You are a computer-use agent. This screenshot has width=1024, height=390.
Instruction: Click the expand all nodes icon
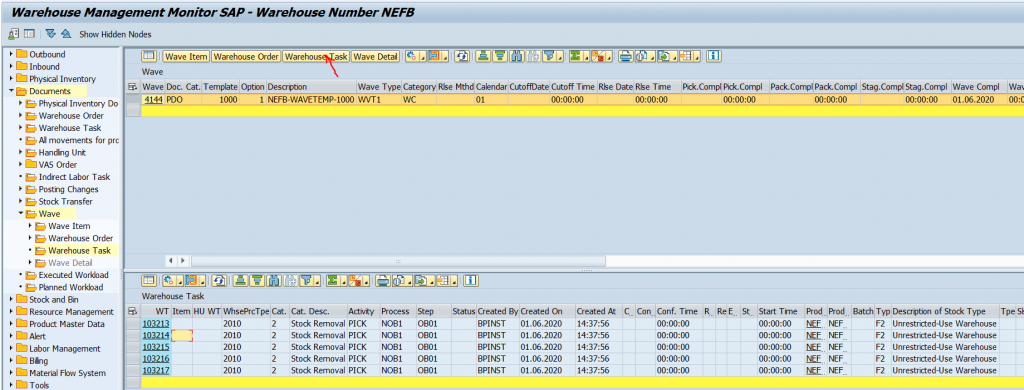51,34
